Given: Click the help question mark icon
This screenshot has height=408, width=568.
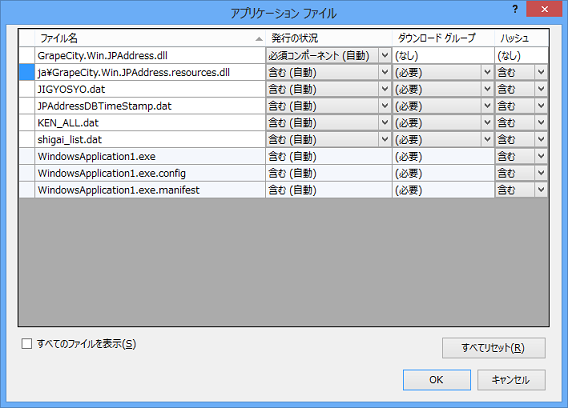Looking at the screenshot, I should tap(515, 9).
